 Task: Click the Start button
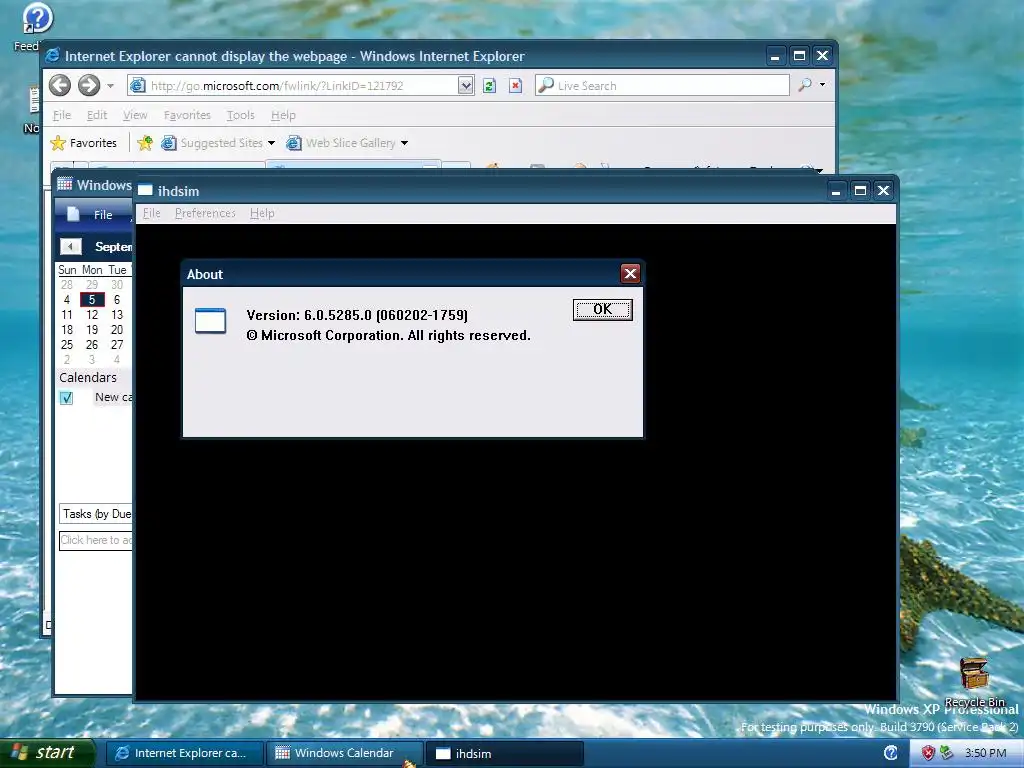coord(46,753)
